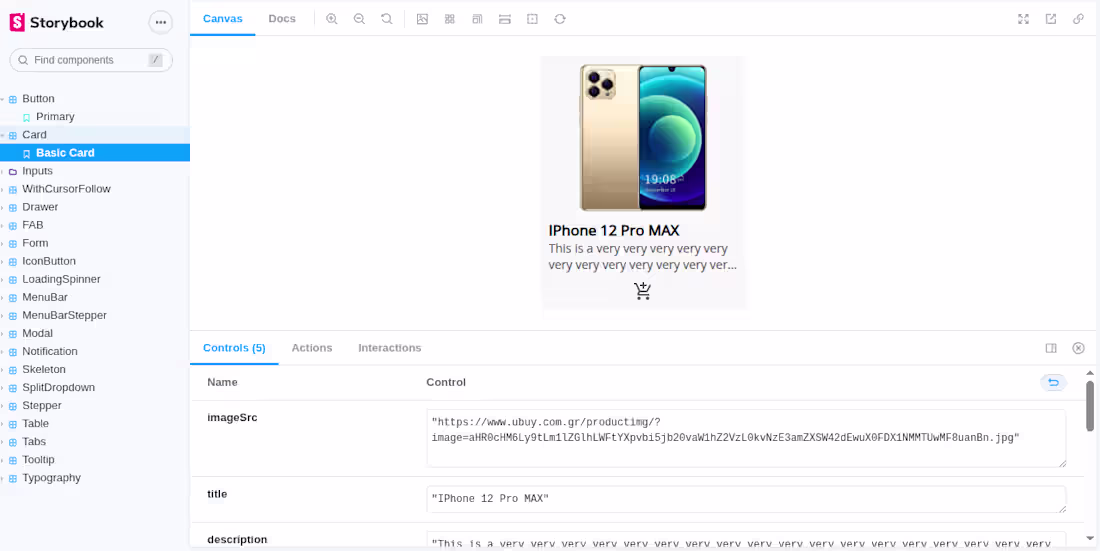Click the description name label
1100x551 pixels.
coord(237,540)
